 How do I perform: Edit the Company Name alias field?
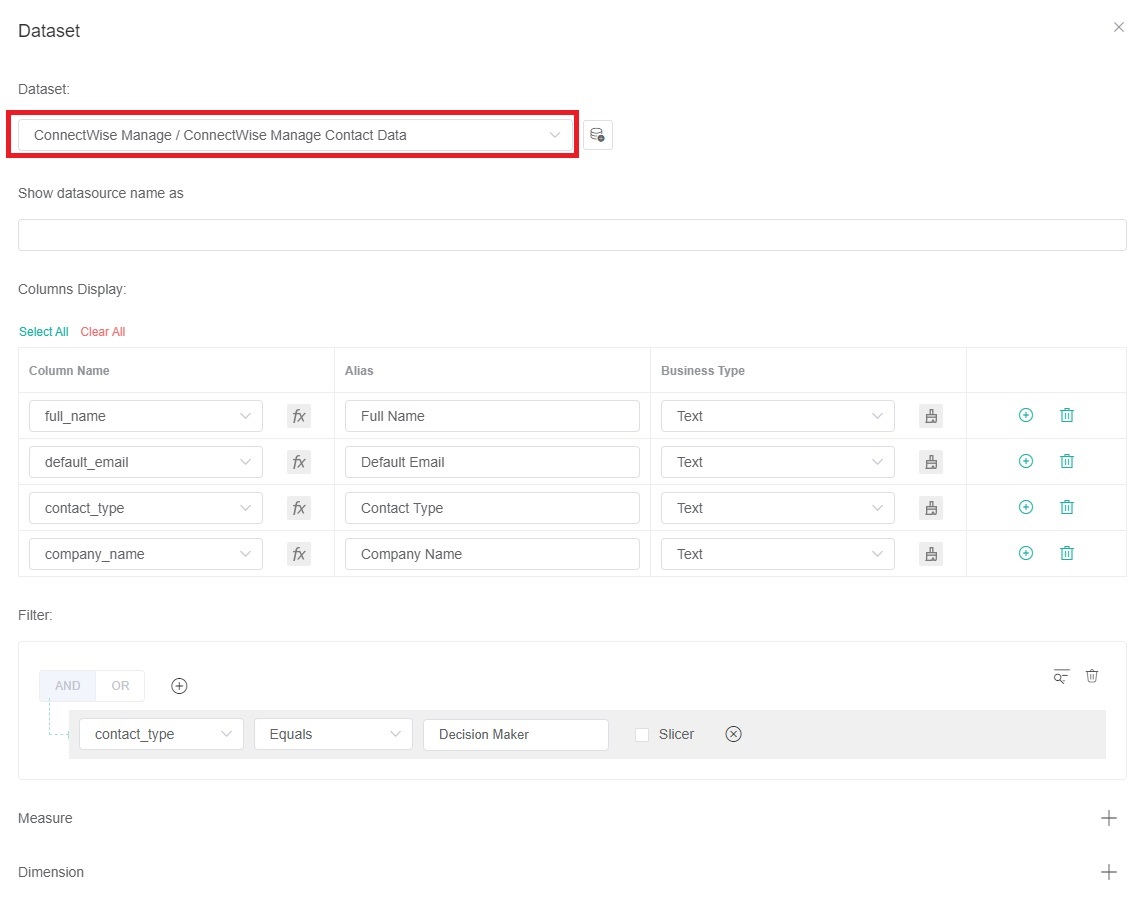492,554
